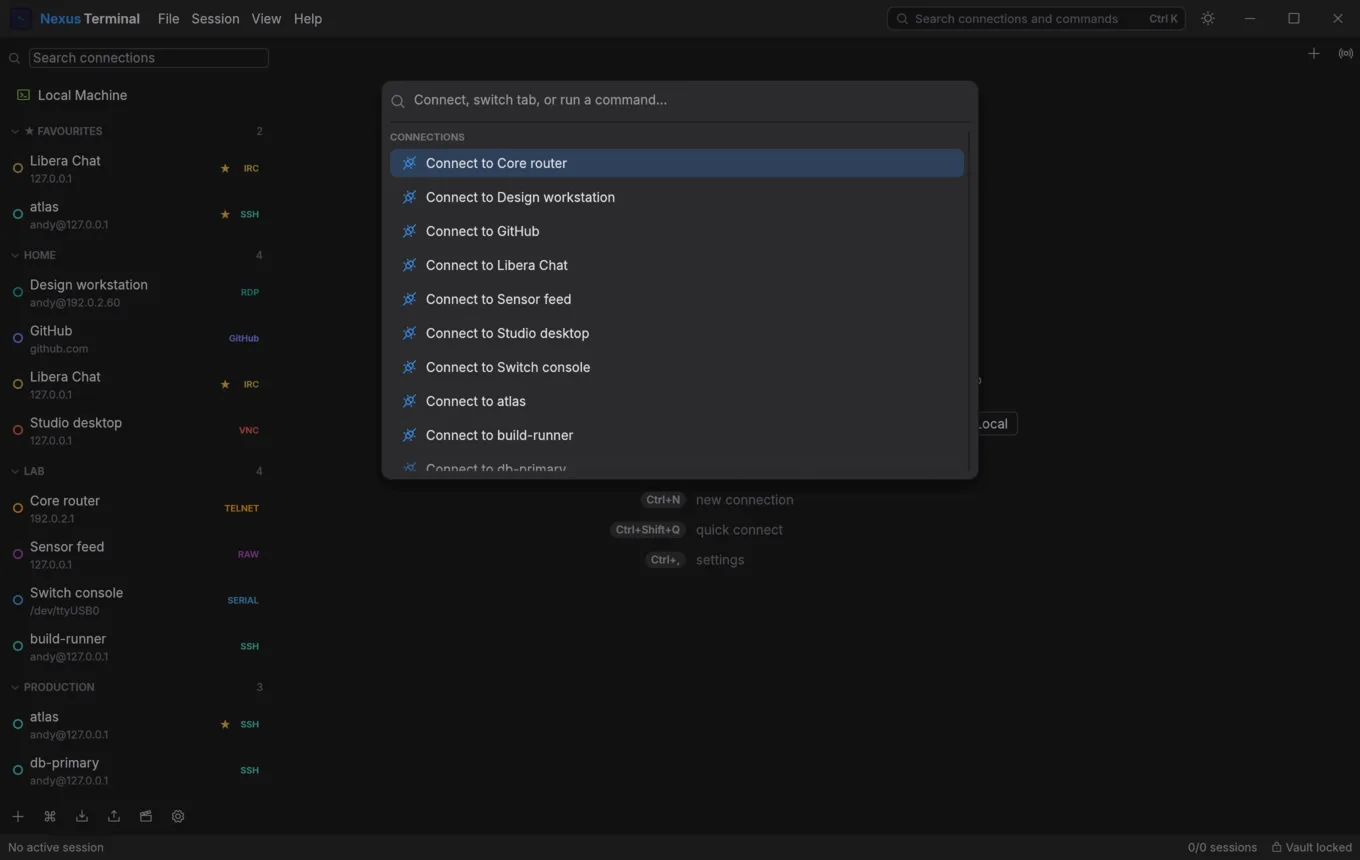The image size is (1360, 860).
Task: Toggle favourite star on atlas under FAVOURITES
Action: click(x=225, y=214)
